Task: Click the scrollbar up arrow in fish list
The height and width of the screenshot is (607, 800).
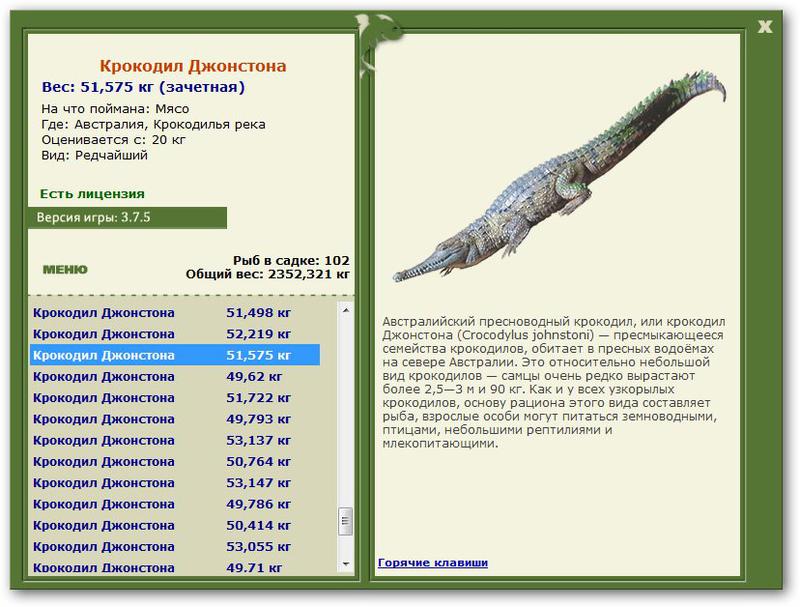Action: [x=345, y=311]
